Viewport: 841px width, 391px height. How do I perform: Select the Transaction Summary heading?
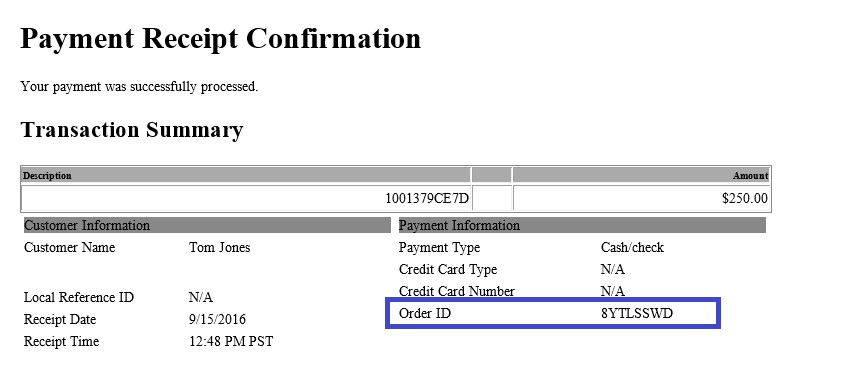pos(132,130)
